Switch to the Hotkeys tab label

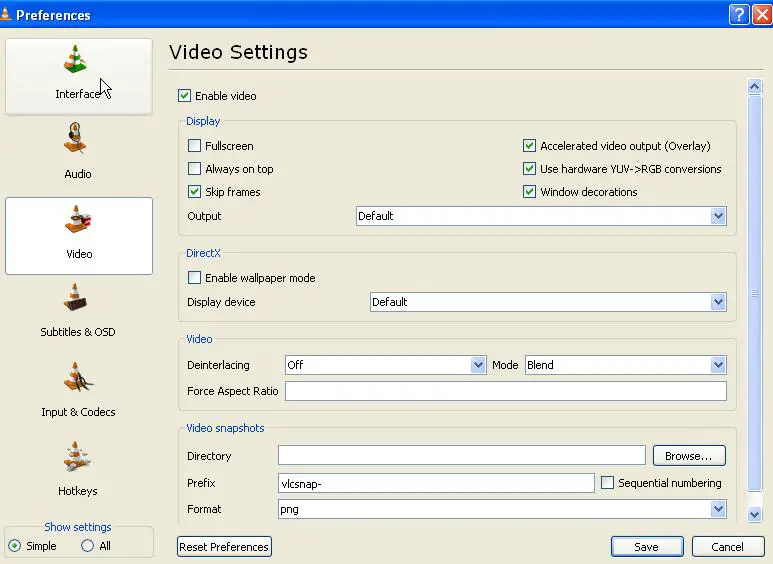[x=77, y=491]
